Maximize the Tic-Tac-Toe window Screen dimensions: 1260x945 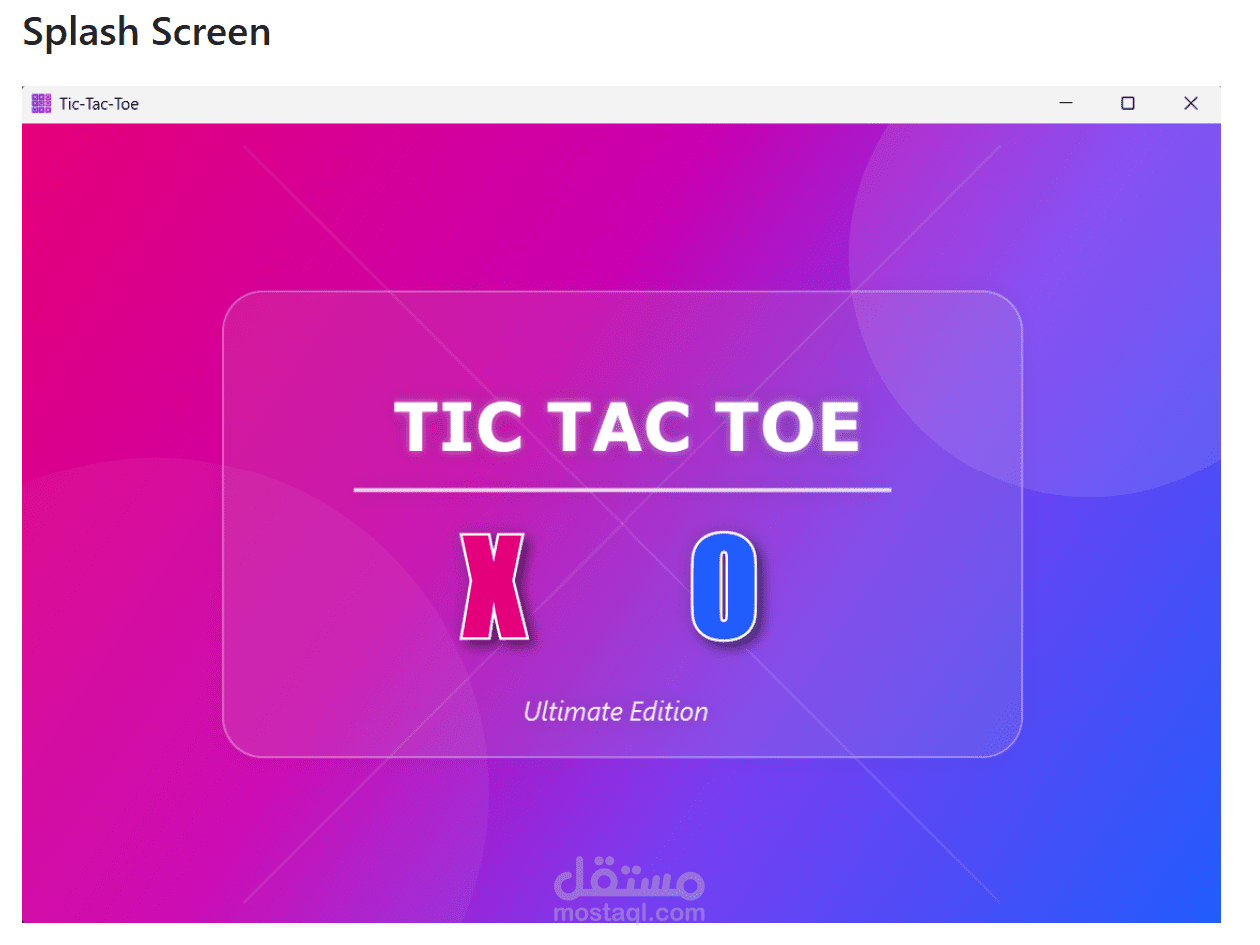coord(1128,103)
